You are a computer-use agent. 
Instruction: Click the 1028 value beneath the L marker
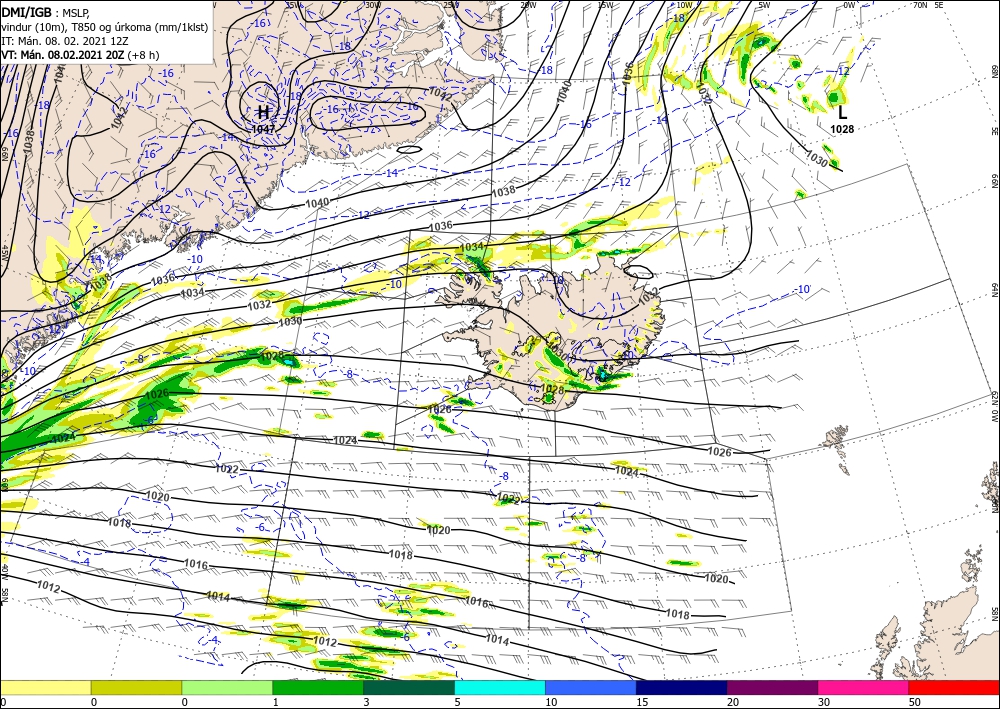pyautogui.click(x=842, y=129)
